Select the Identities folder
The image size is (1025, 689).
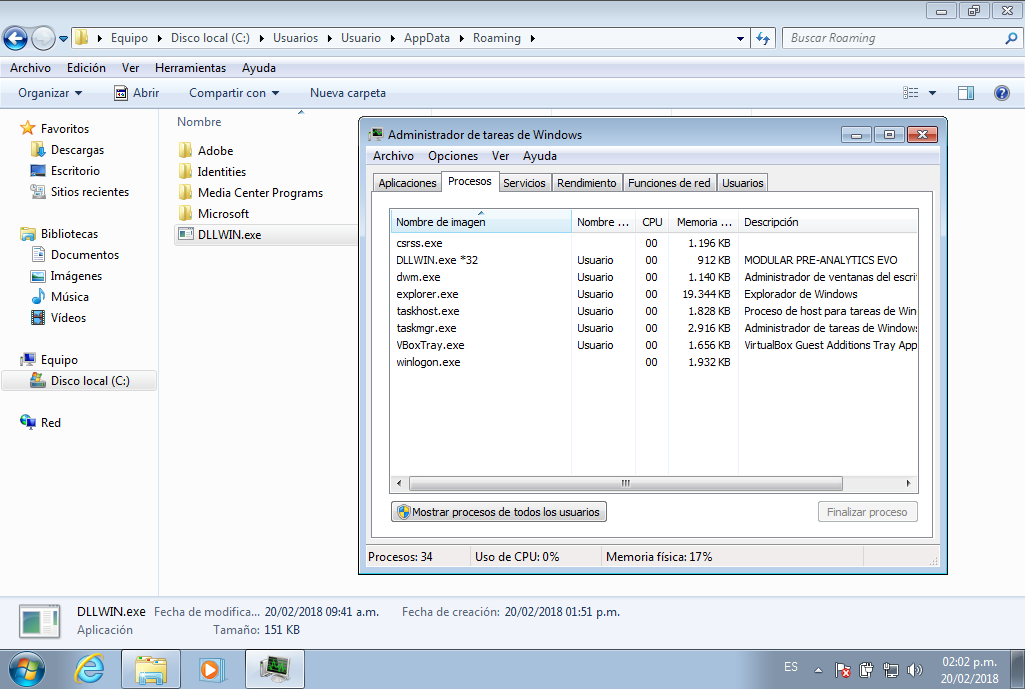212,171
